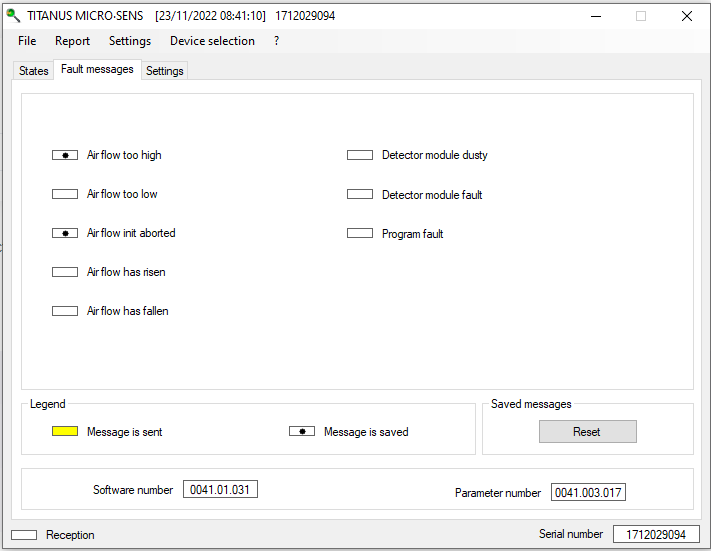Image resolution: width=711 pixels, height=551 pixels.
Task: Click the Reset saved messages button
Action: click(588, 431)
